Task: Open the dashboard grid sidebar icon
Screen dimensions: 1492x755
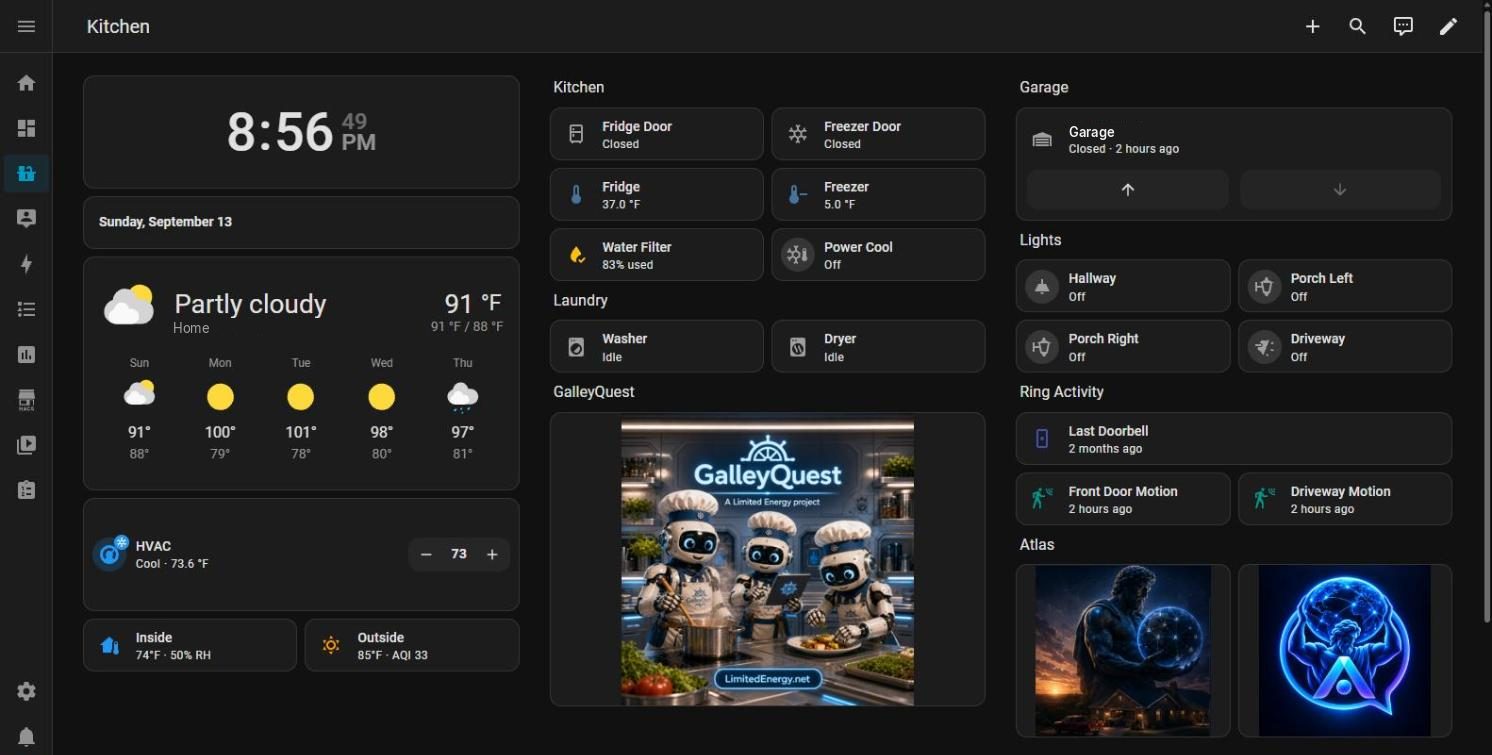Action: [x=26, y=128]
